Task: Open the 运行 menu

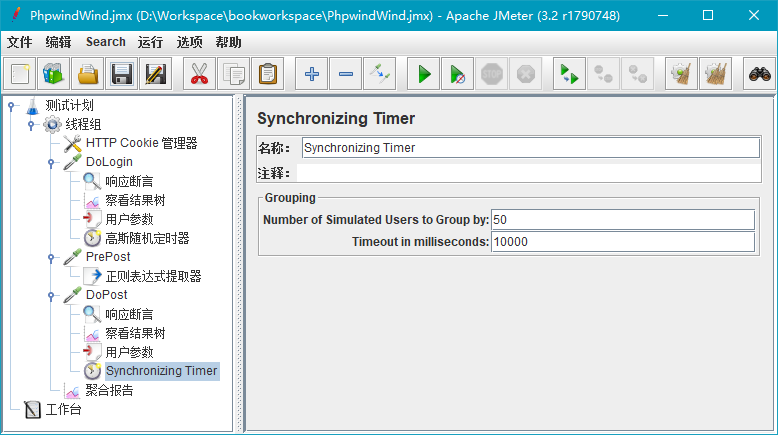Action: [150, 42]
